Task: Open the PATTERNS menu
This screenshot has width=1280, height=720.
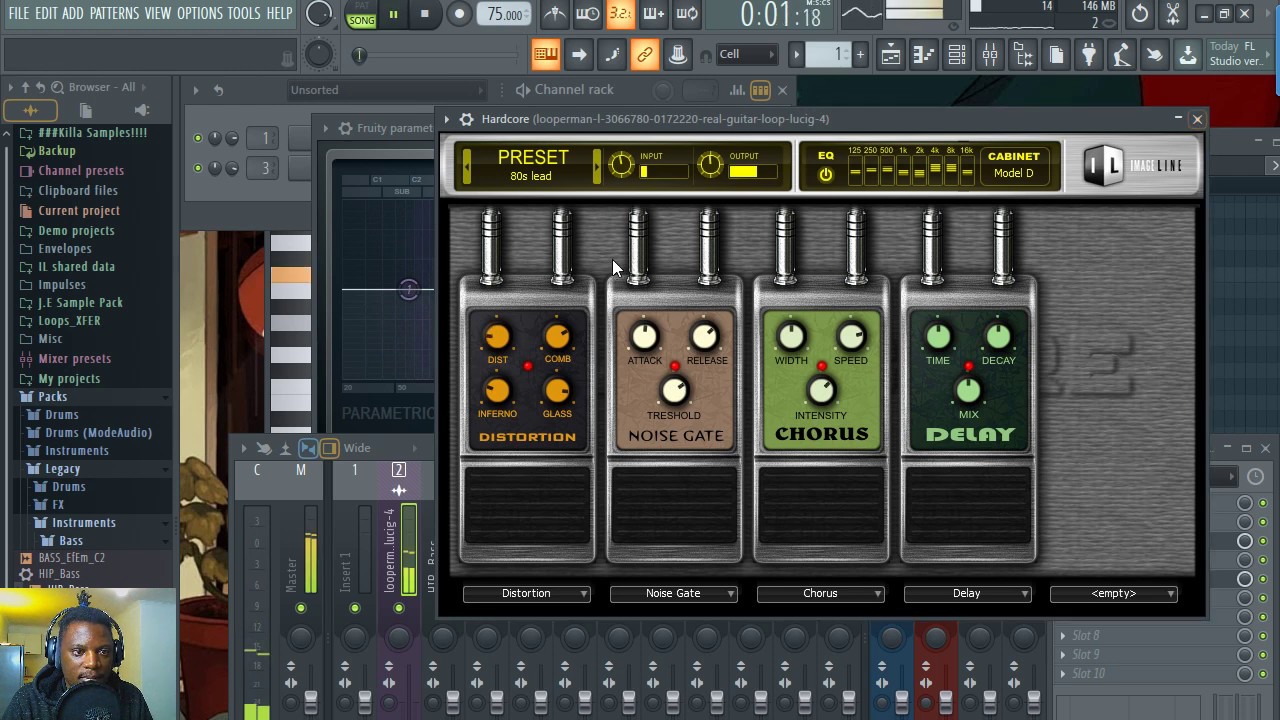Action: pos(114,13)
